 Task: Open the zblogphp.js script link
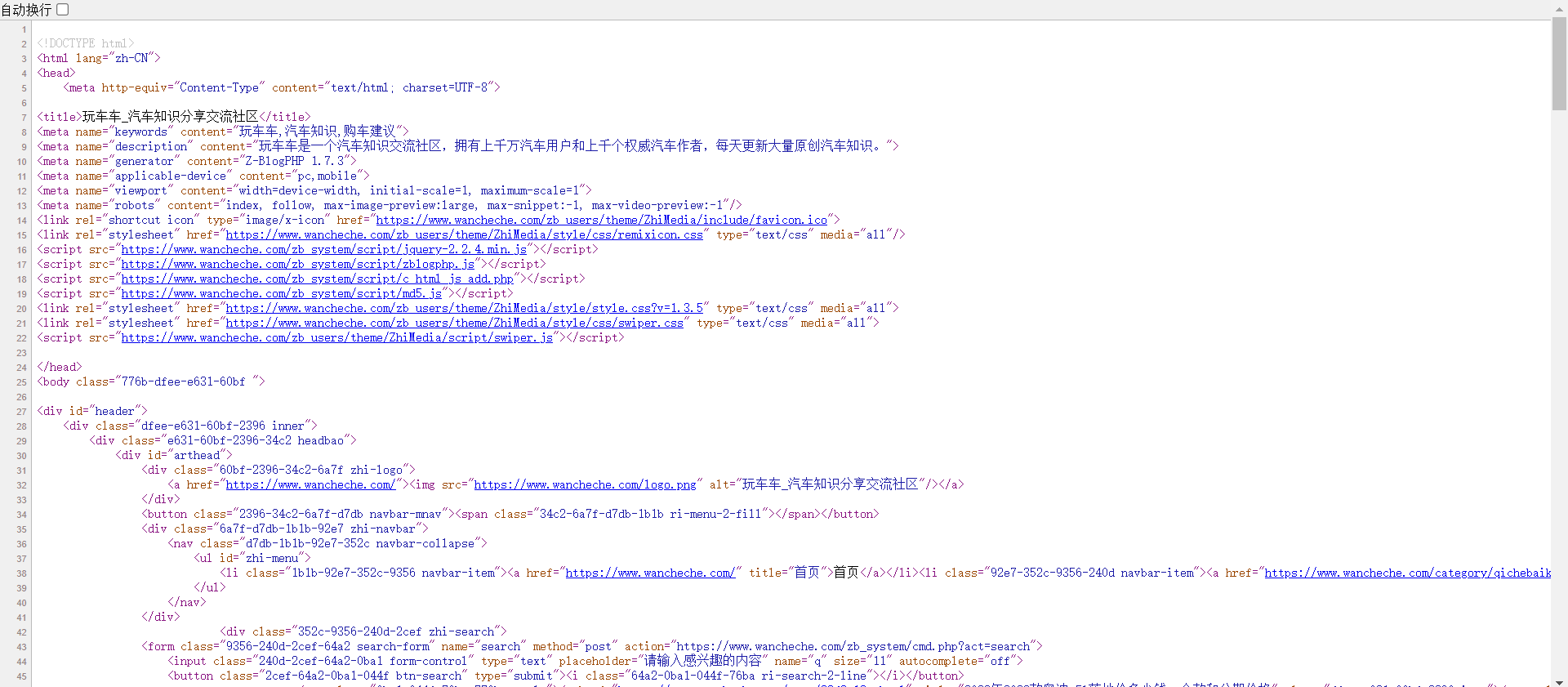point(298,264)
